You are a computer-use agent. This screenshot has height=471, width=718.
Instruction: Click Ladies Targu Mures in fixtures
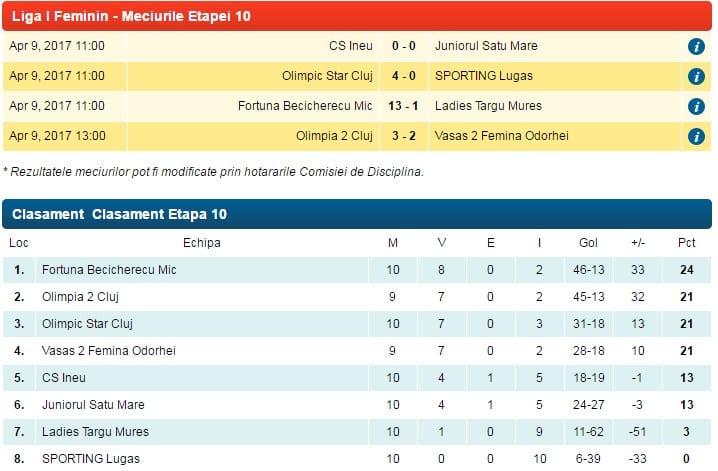coord(488,106)
